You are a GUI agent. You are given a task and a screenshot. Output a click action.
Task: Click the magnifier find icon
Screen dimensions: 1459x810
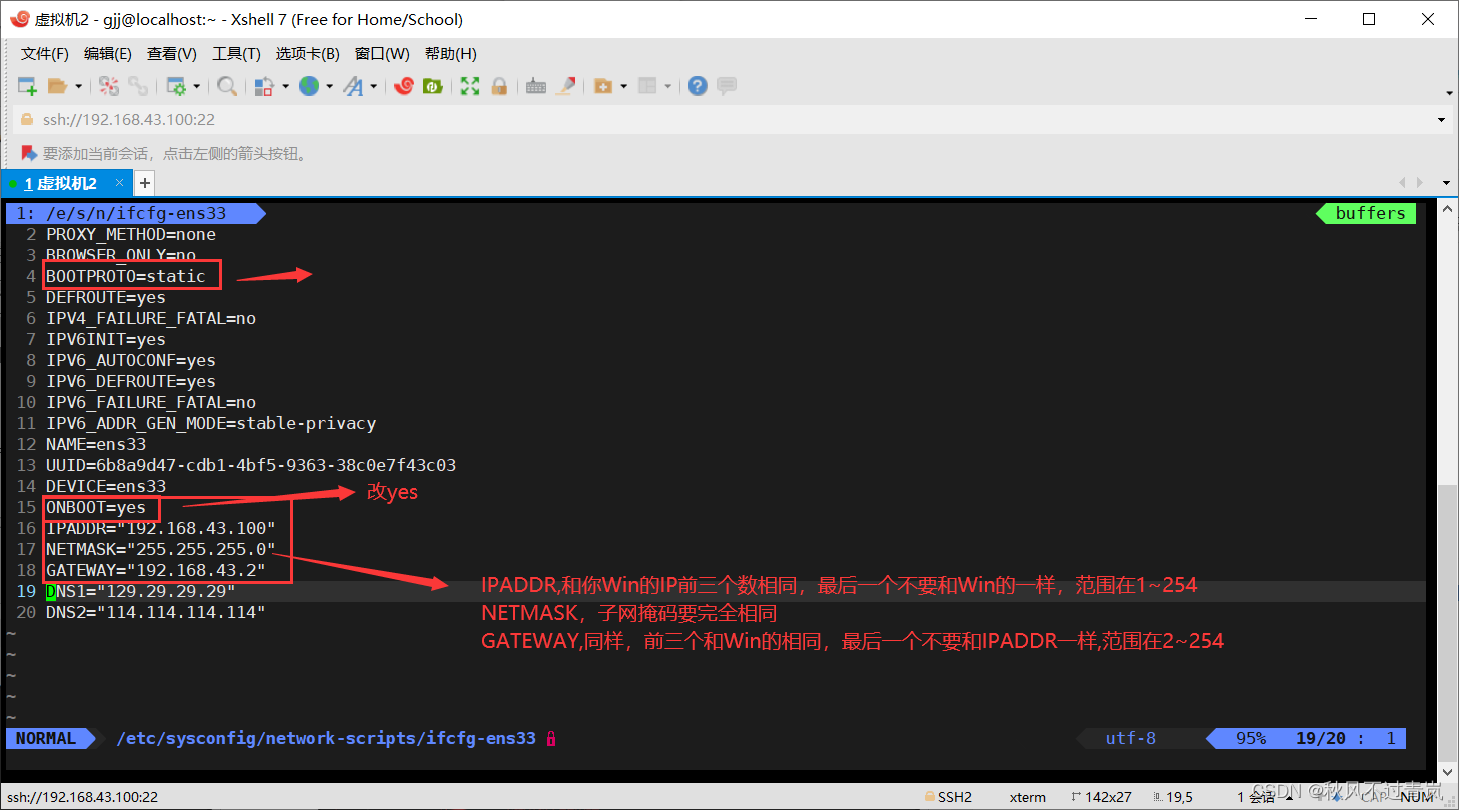[x=227, y=86]
